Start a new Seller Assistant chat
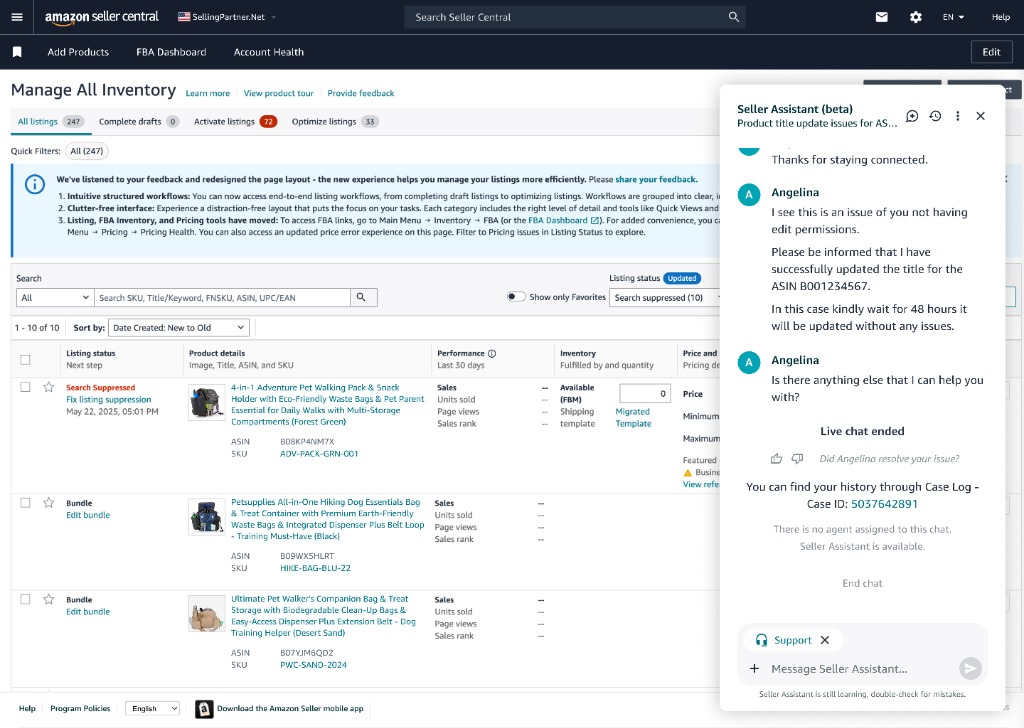The image size is (1024, 728). click(x=911, y=116)
